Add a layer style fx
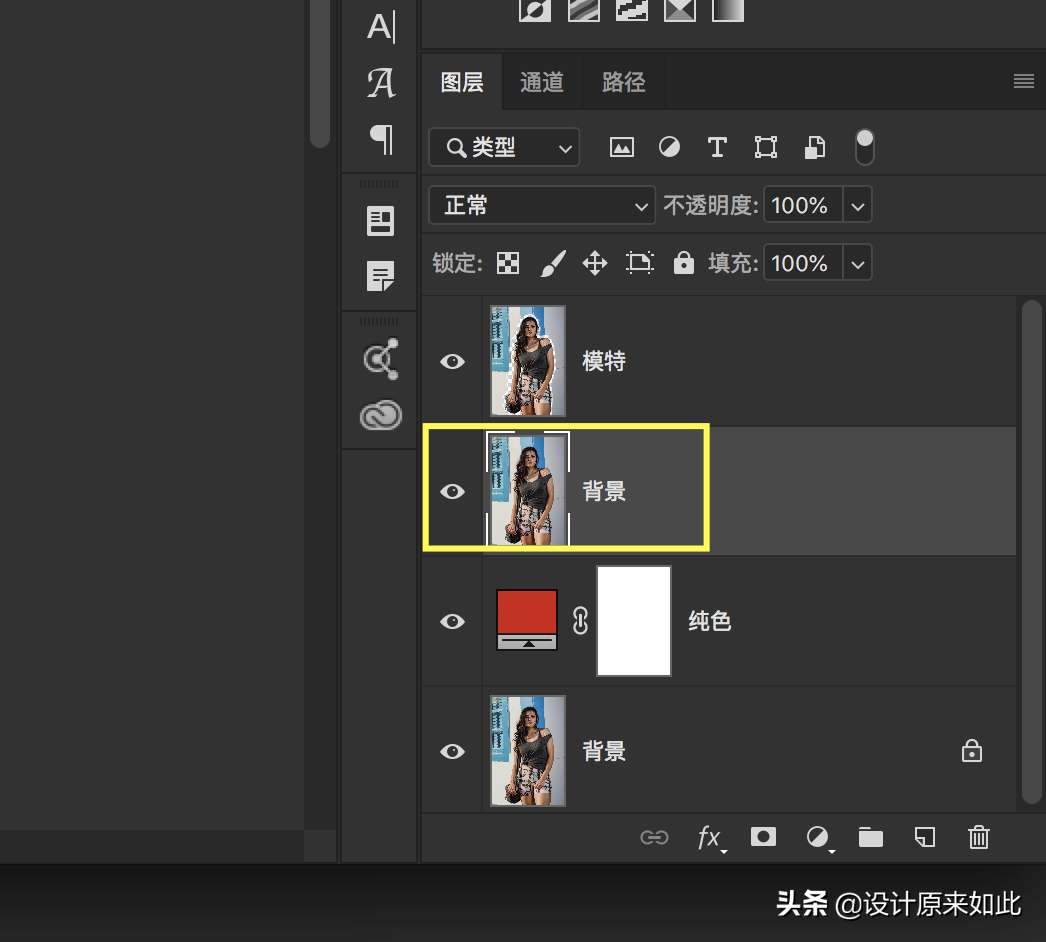The height and width of the screenshot is (942, 1046). [x=710, y=838]
